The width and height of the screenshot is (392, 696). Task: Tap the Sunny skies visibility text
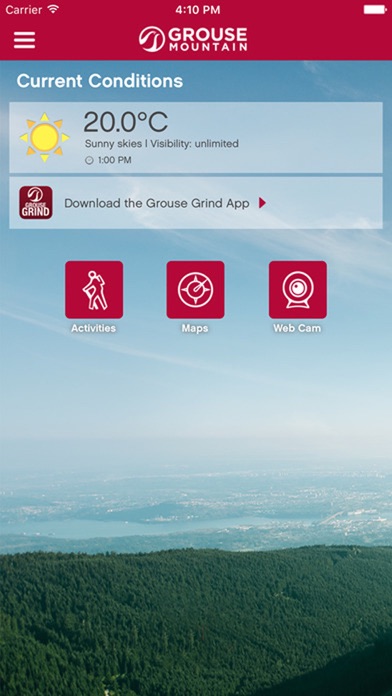pos(162,143)
